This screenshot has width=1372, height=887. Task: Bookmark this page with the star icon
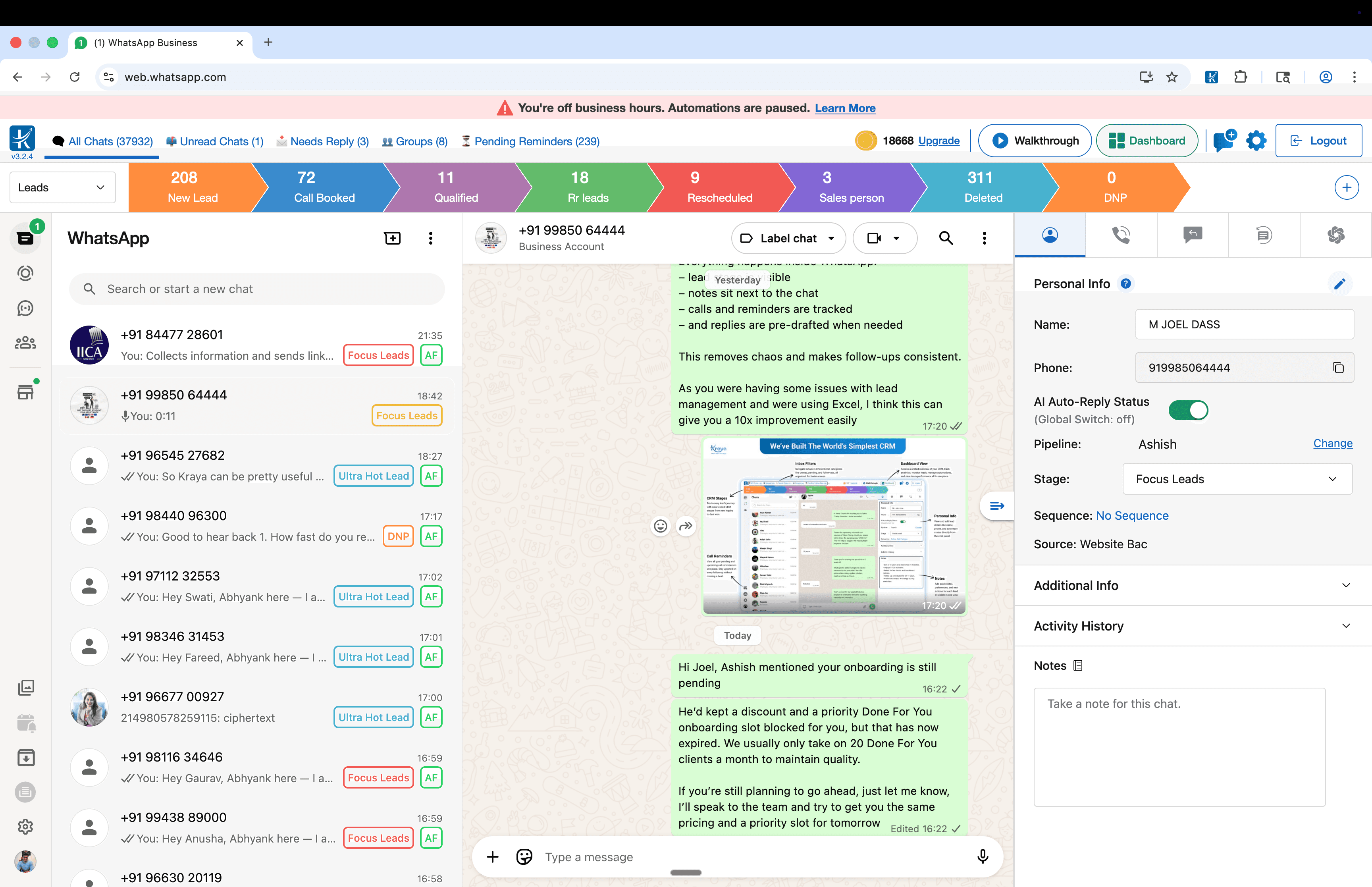(1172, 77)
